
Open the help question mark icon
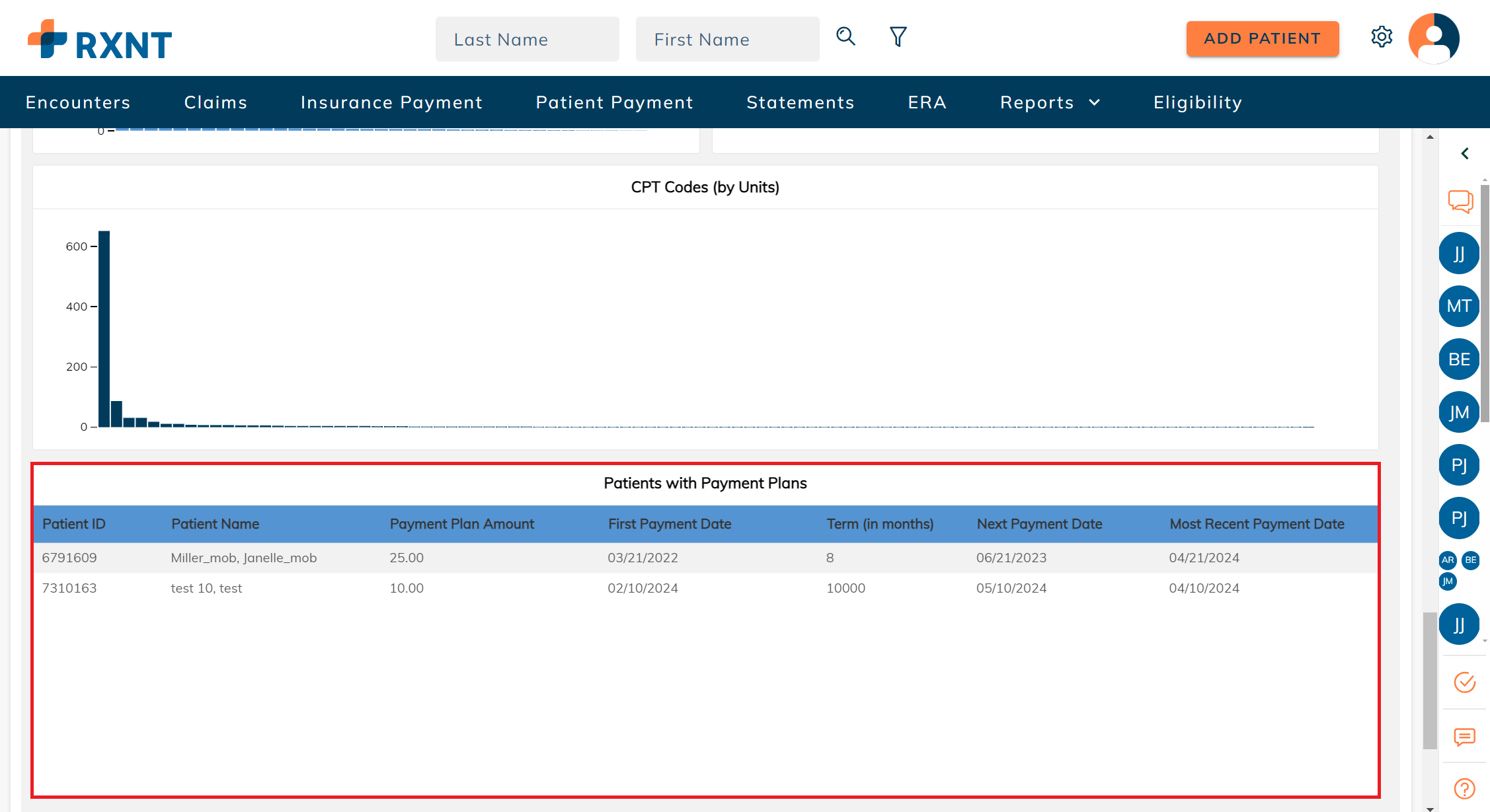coord(1464,788)
